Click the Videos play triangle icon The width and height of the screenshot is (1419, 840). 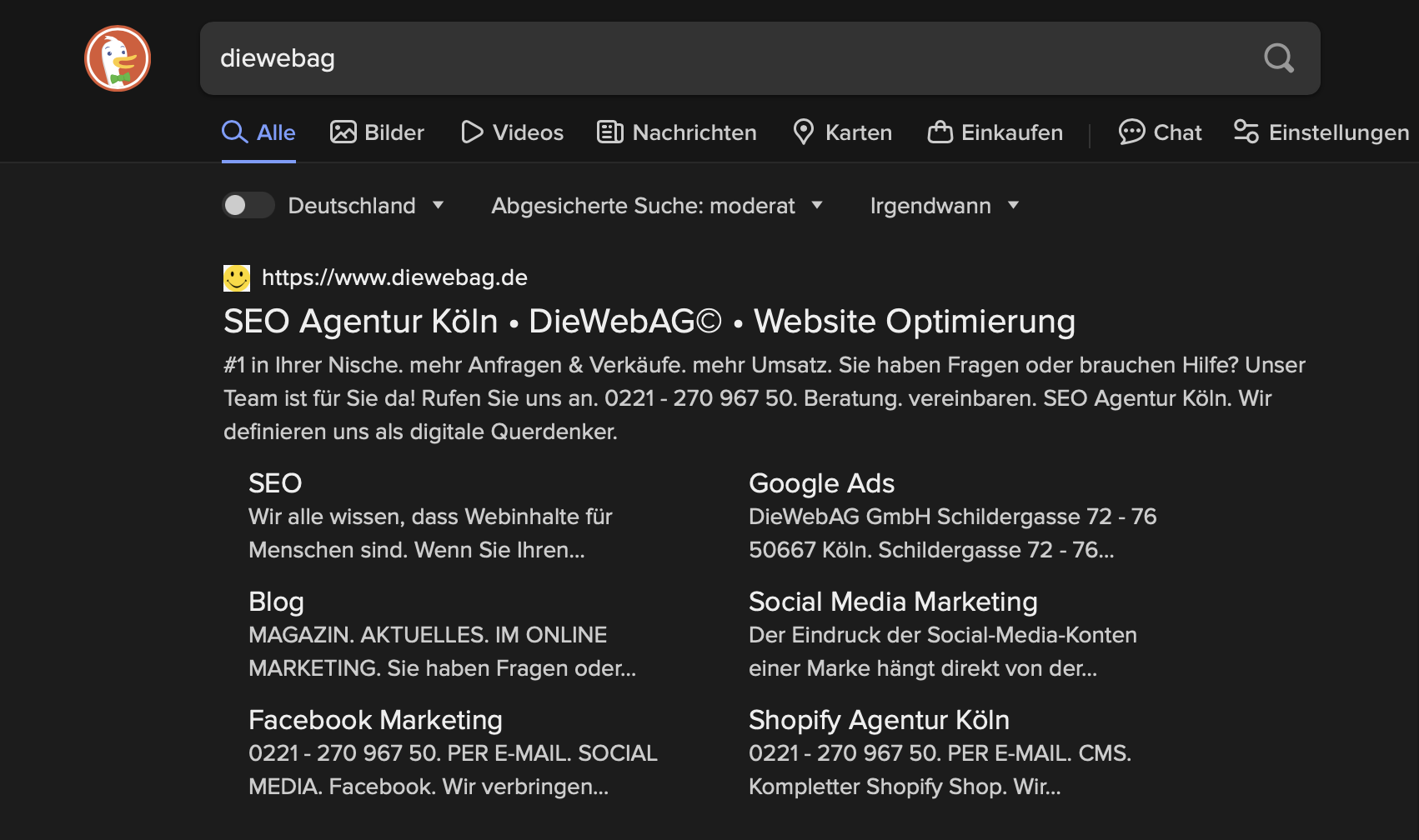pyautogui.click(x=472, y=132)
